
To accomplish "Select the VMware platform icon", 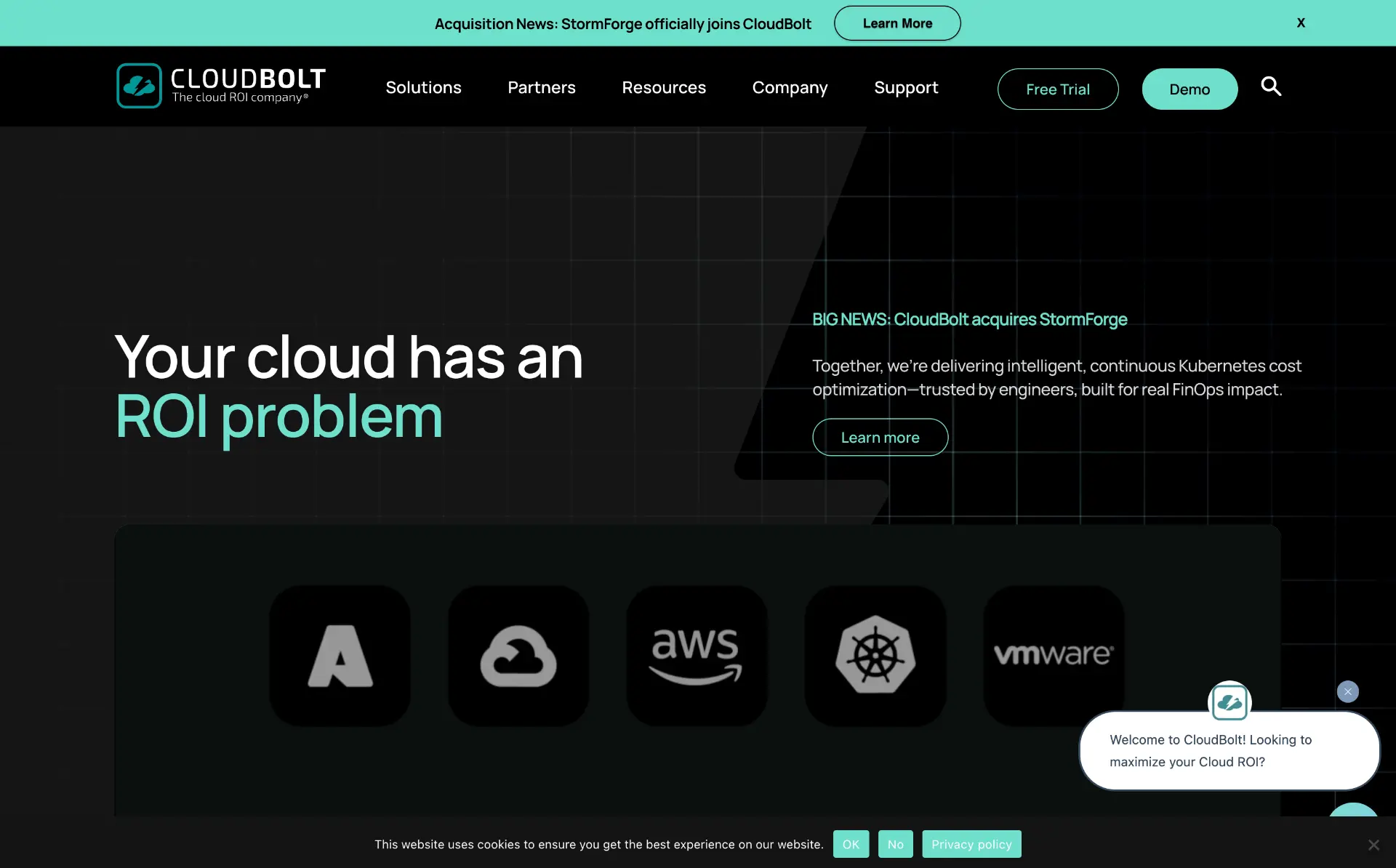I will click(x=1054, y=656).
